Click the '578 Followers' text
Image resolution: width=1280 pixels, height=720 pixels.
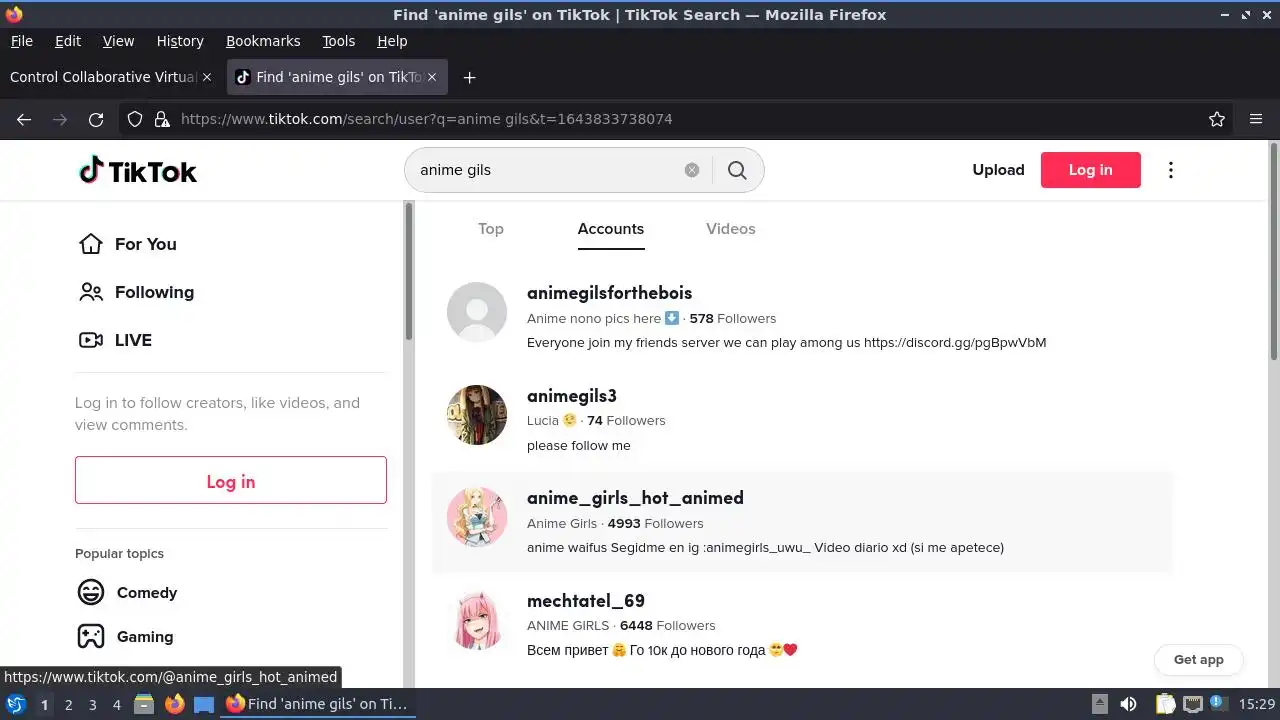coord(733,318)
